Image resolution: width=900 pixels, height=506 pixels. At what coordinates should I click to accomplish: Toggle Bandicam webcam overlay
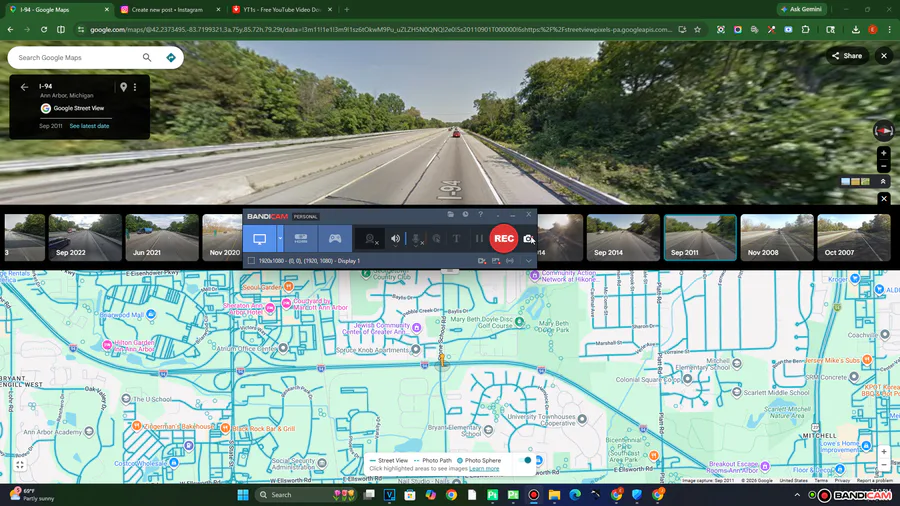[x=371, y=239]
